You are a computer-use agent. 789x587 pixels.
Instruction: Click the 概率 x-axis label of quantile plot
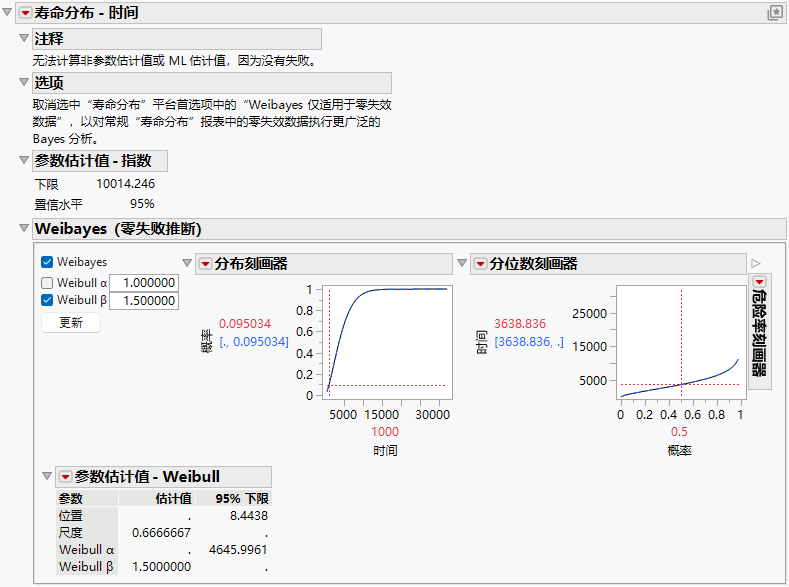pos(679,451)
